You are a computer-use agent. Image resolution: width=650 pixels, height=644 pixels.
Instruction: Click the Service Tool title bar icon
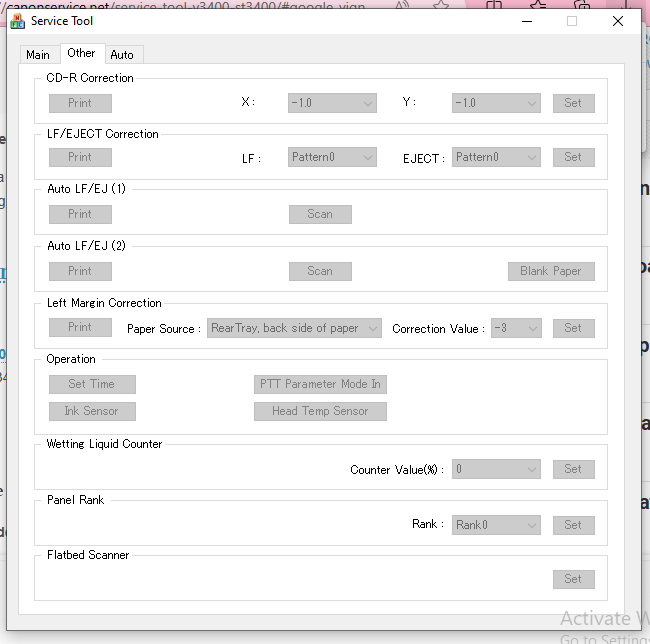17,21
